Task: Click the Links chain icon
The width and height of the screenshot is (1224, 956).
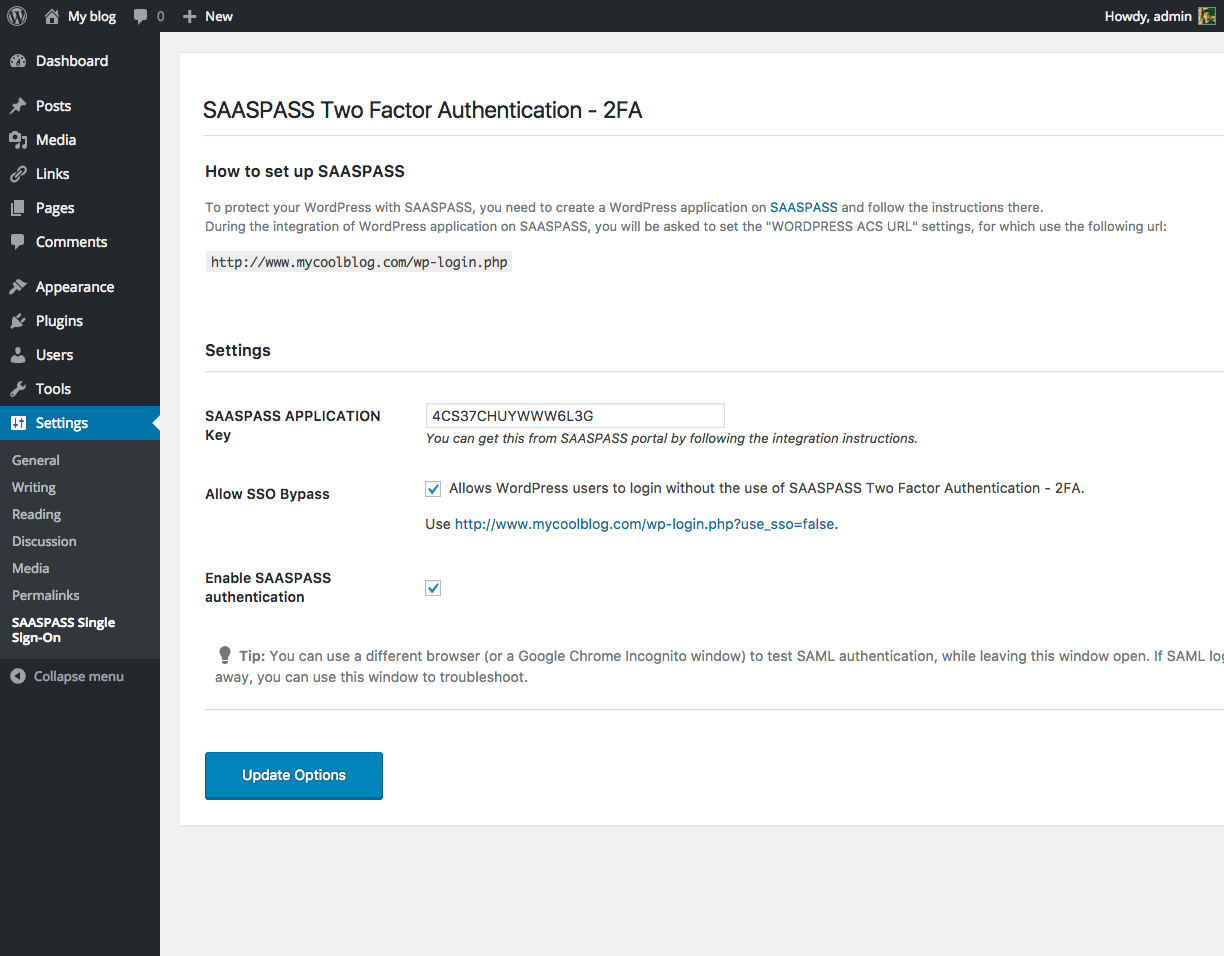Action: click(18, 174)
